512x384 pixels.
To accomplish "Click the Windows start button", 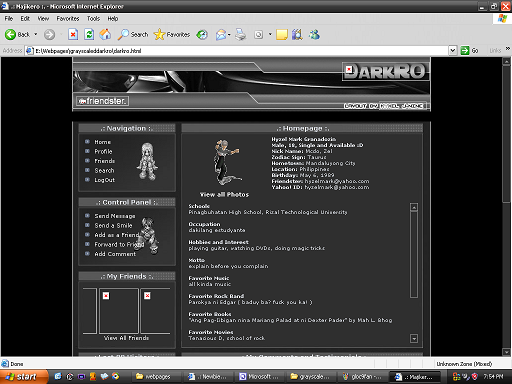I will 23,377.
